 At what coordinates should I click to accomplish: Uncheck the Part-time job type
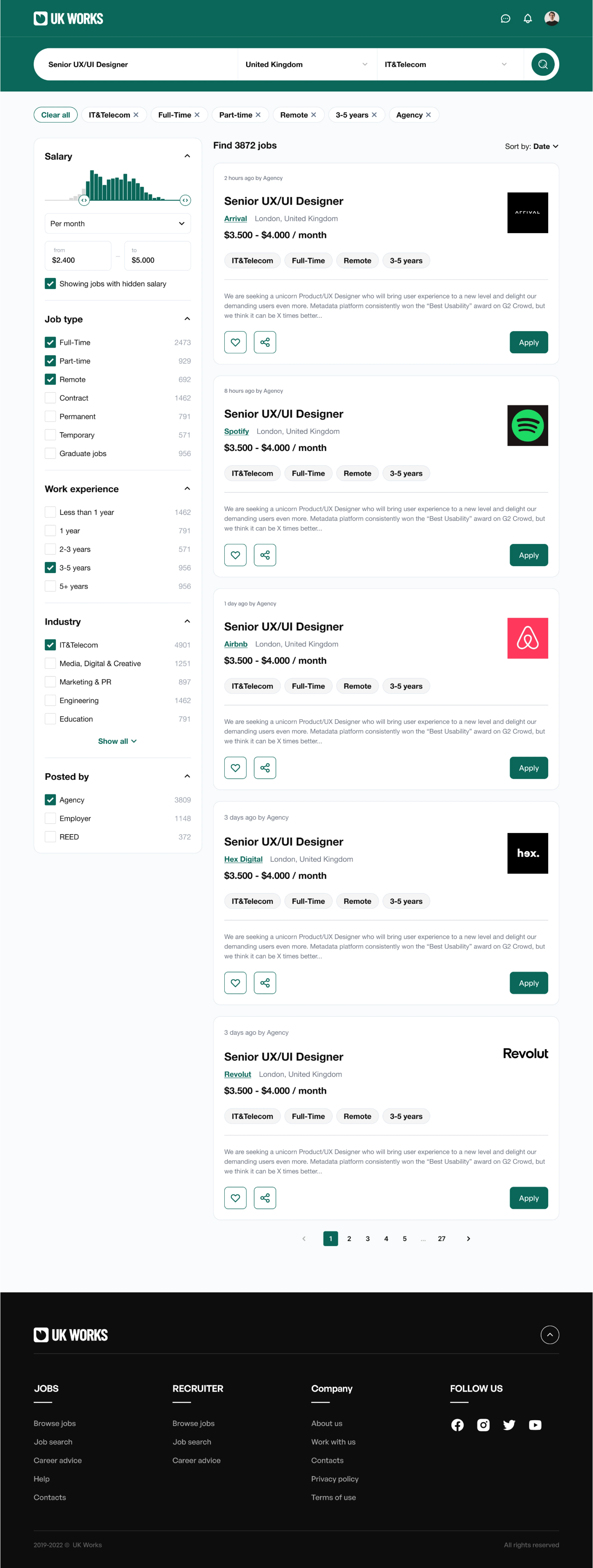tap(51, 361)
